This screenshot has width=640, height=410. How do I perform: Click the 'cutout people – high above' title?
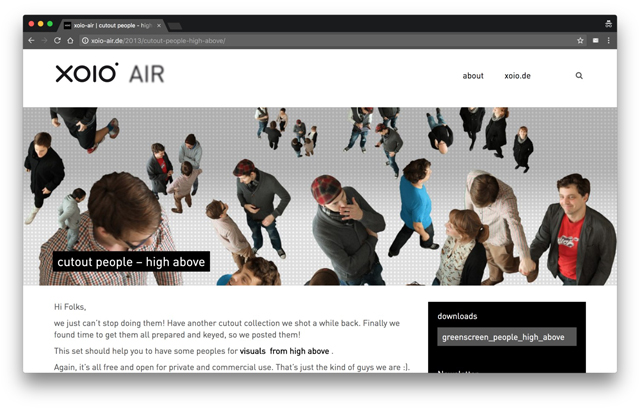point(131,262)
